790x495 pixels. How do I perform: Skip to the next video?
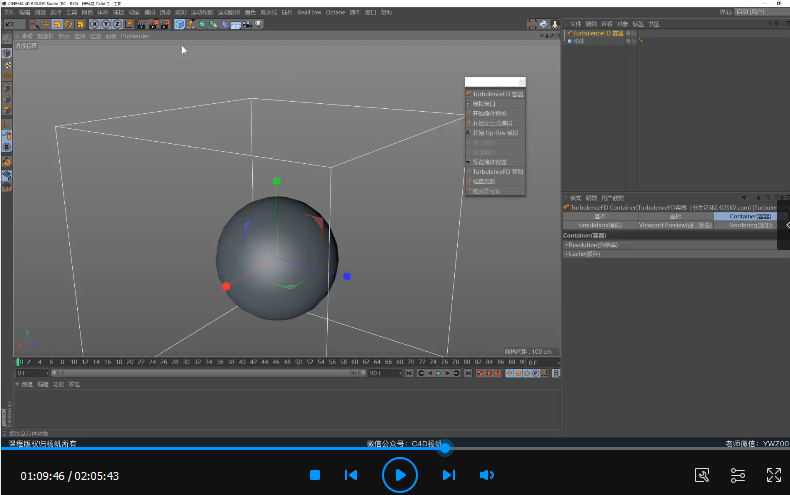(x=449, y=475)
